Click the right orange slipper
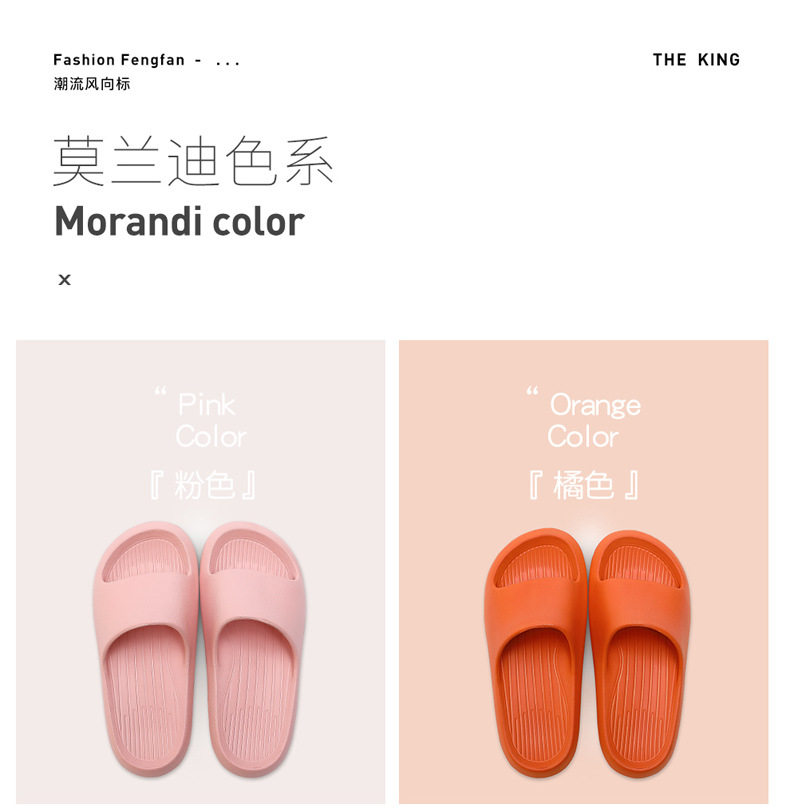 [x=638, y=660]
